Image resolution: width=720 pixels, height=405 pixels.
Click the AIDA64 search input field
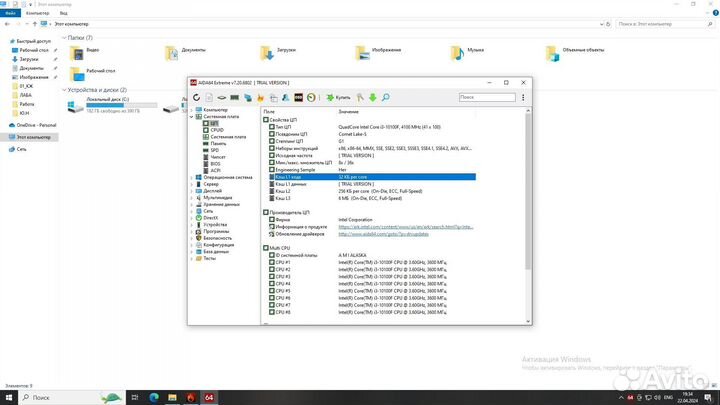pos(487,97)
